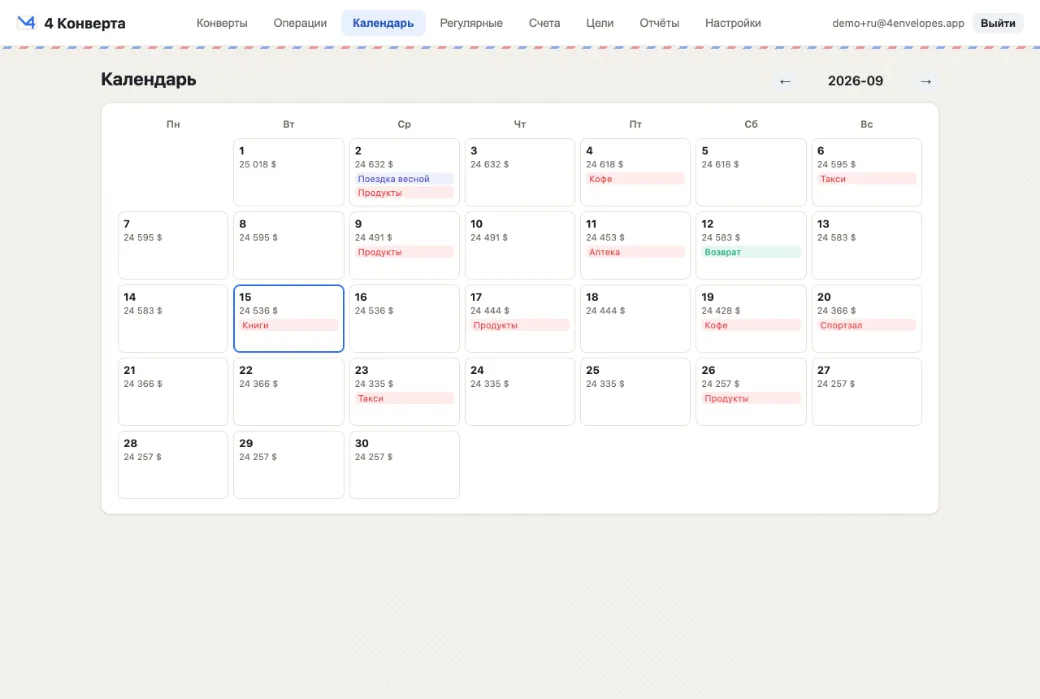Open Продукты entry on day 9
This screenshot has width=1040, height=699.
point(404,252)
